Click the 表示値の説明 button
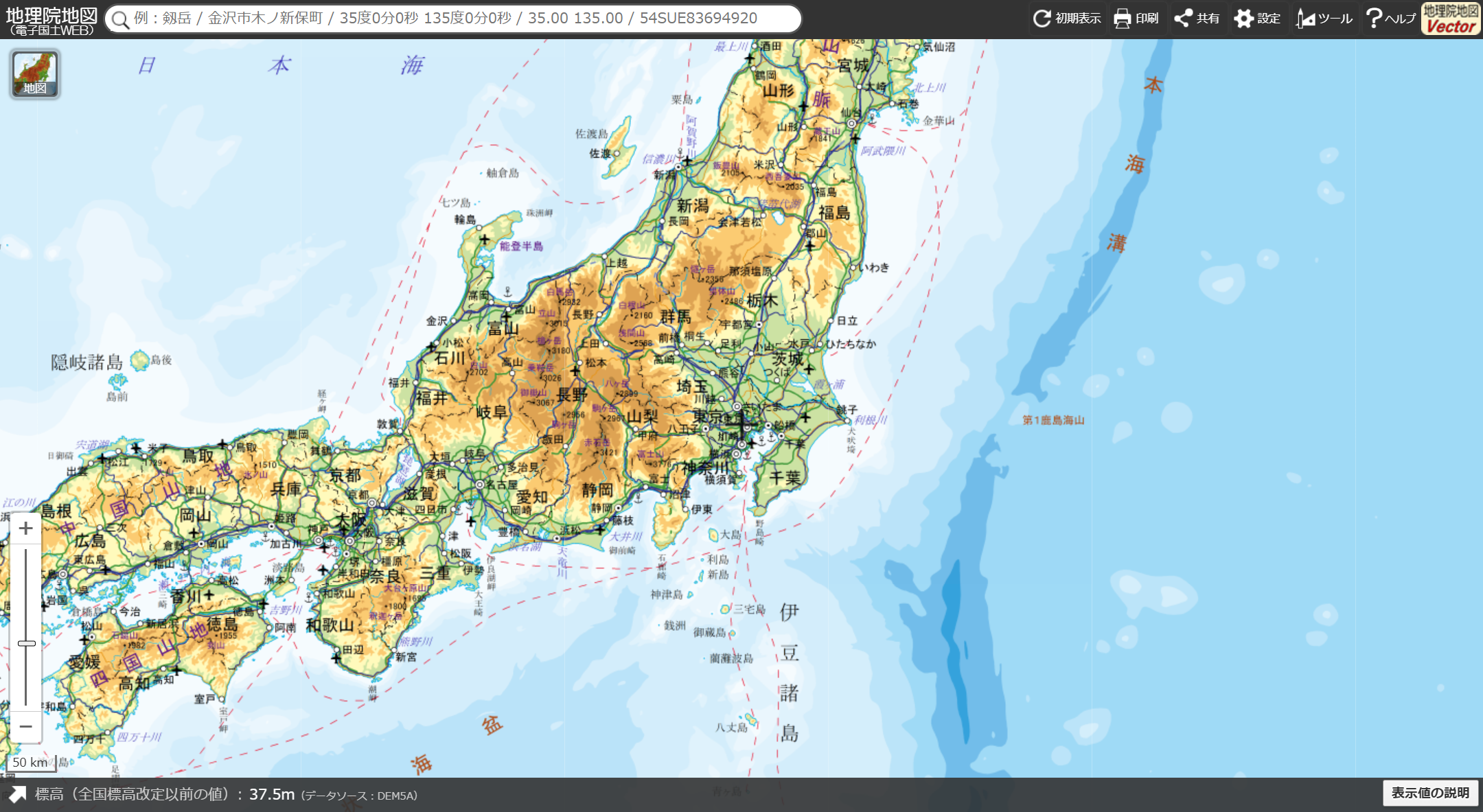 (x=1430, y=793)
